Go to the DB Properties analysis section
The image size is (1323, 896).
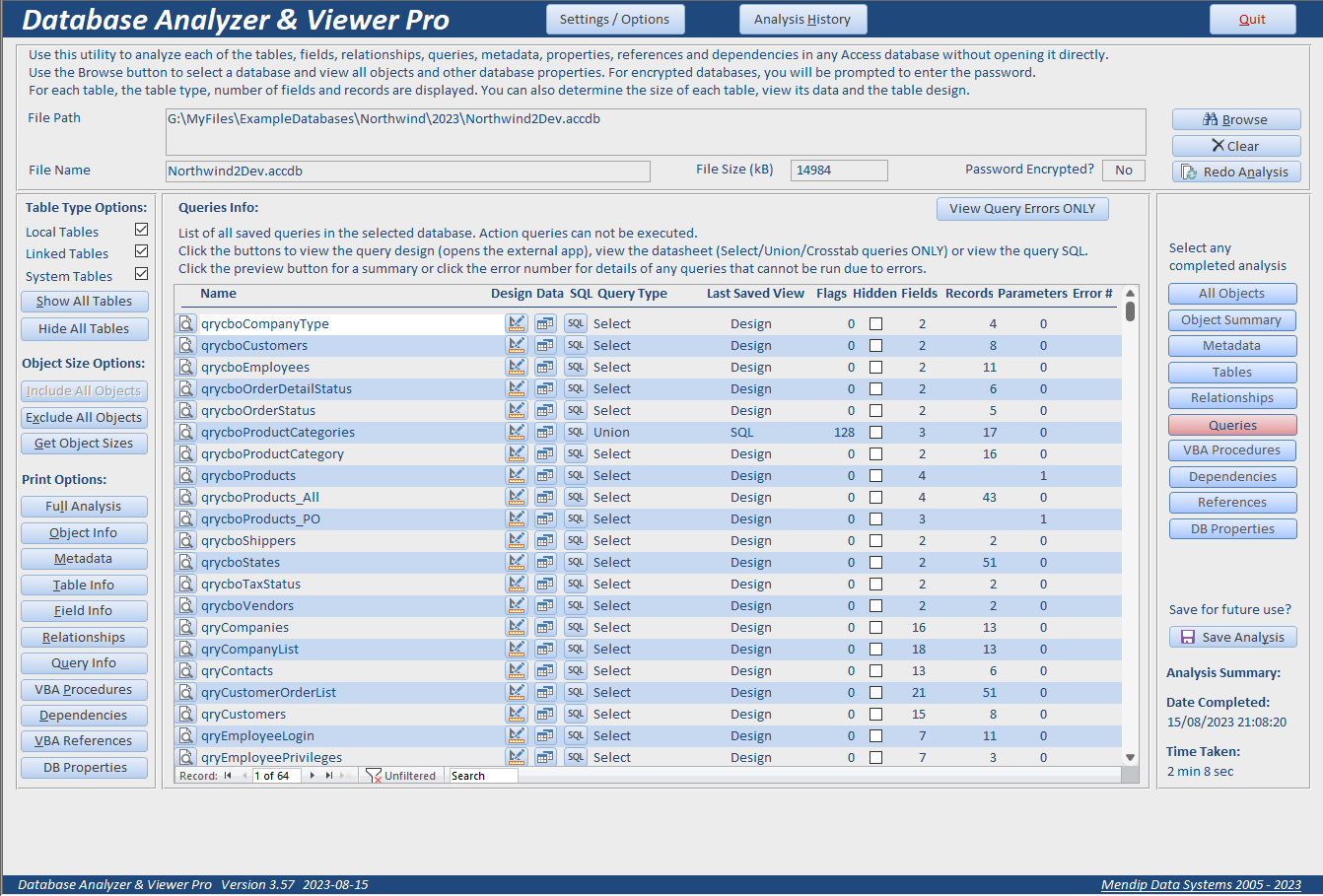(1232, 529)
